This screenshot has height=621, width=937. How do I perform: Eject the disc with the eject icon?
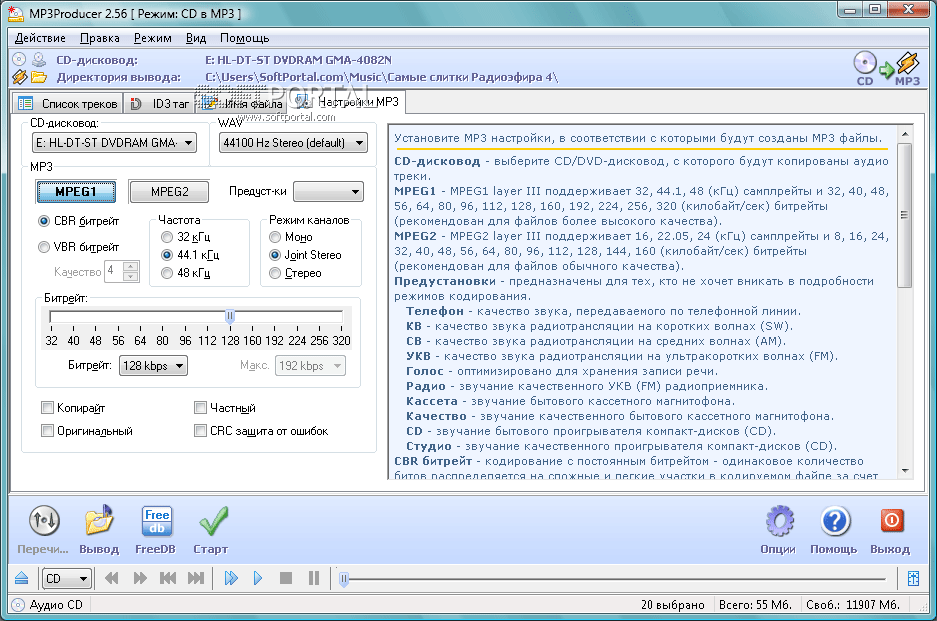(22, 578)
